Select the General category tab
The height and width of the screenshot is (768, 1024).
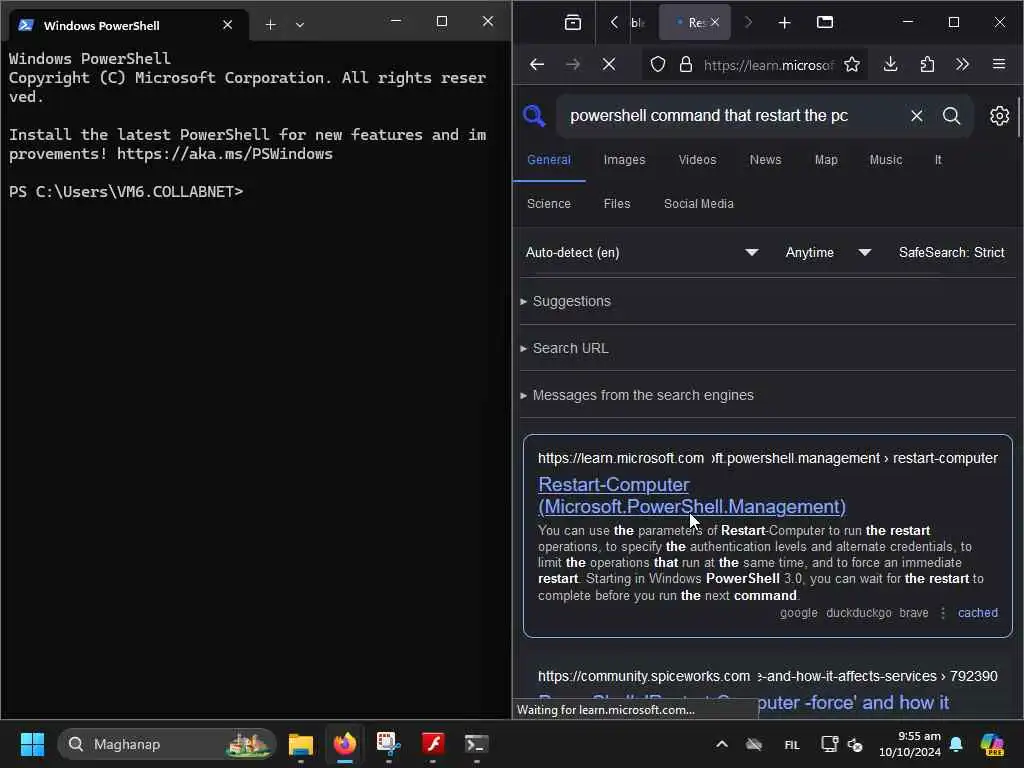pyautogui.click(x=549, y=159)
